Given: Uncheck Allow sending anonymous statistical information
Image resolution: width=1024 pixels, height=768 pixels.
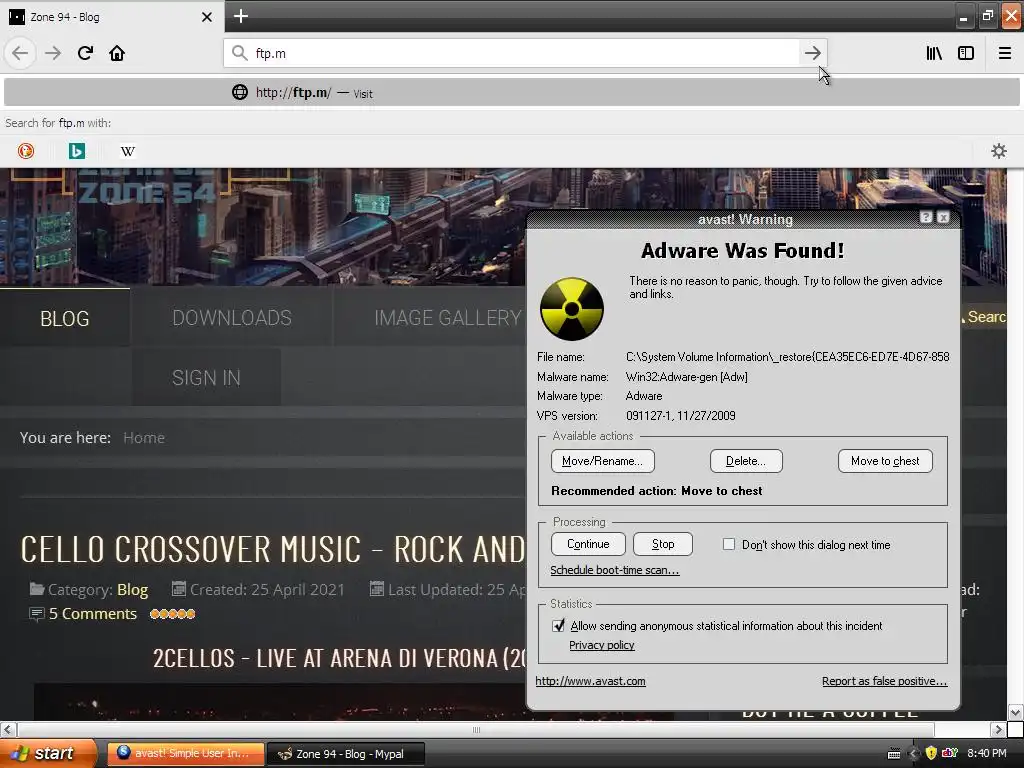Looking at the screenshot, I should [x=558, y=626].
